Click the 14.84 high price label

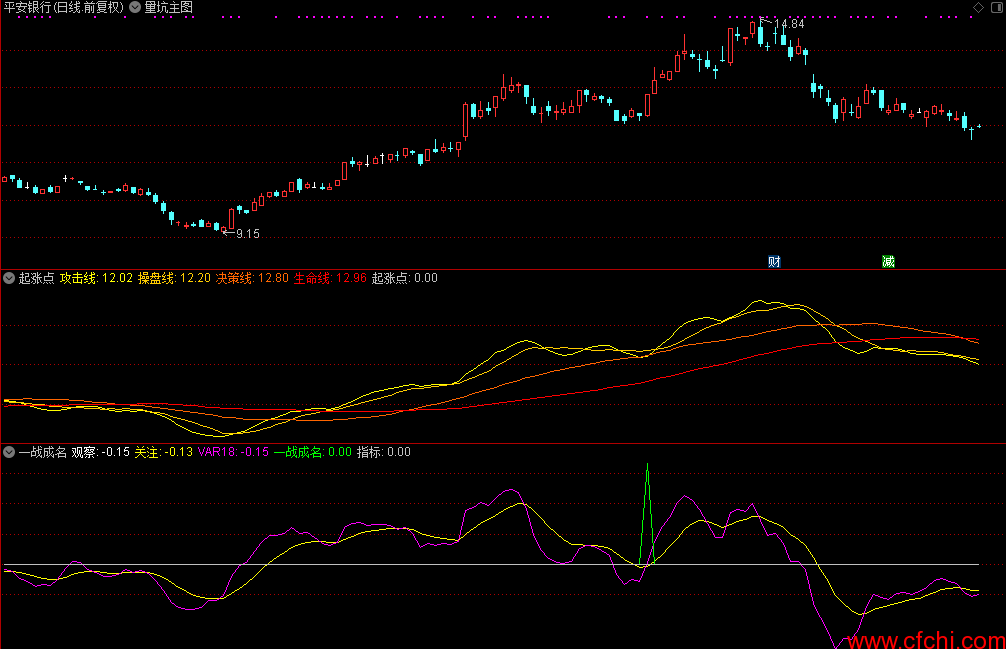789,24
